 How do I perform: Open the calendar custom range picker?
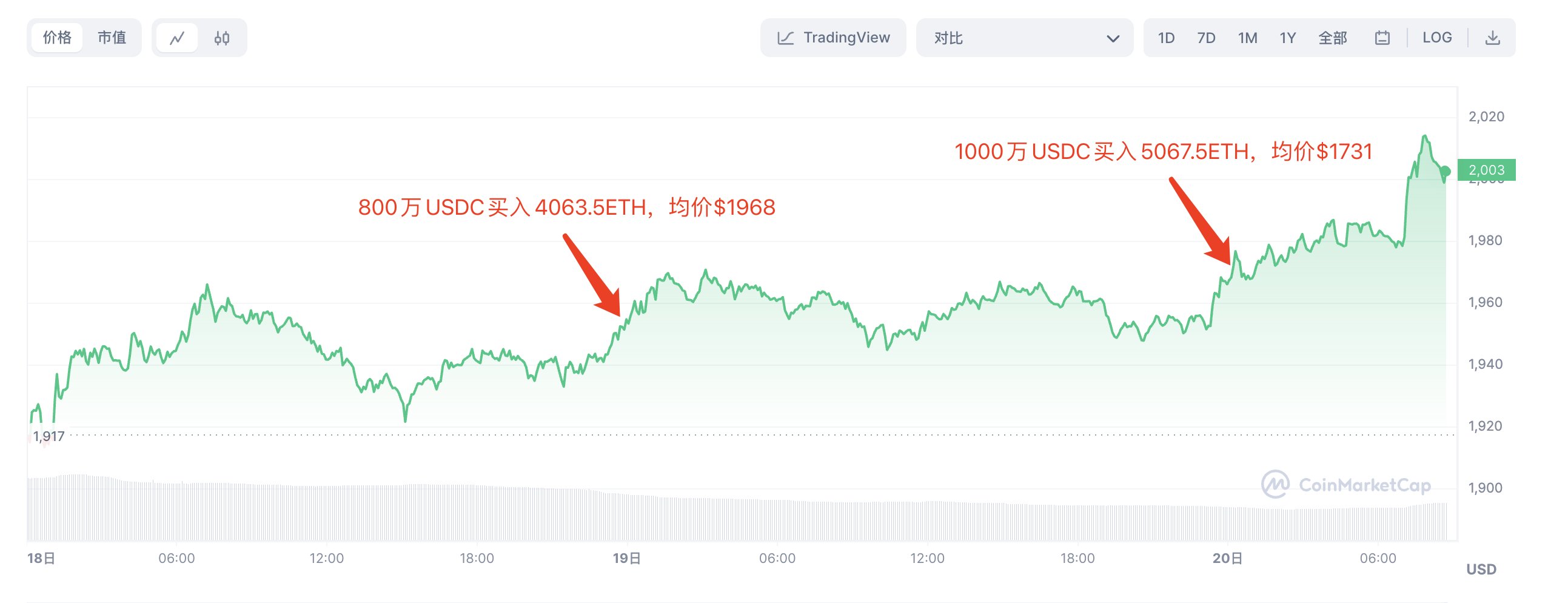pyautogui.click(x=1382, y=37)
